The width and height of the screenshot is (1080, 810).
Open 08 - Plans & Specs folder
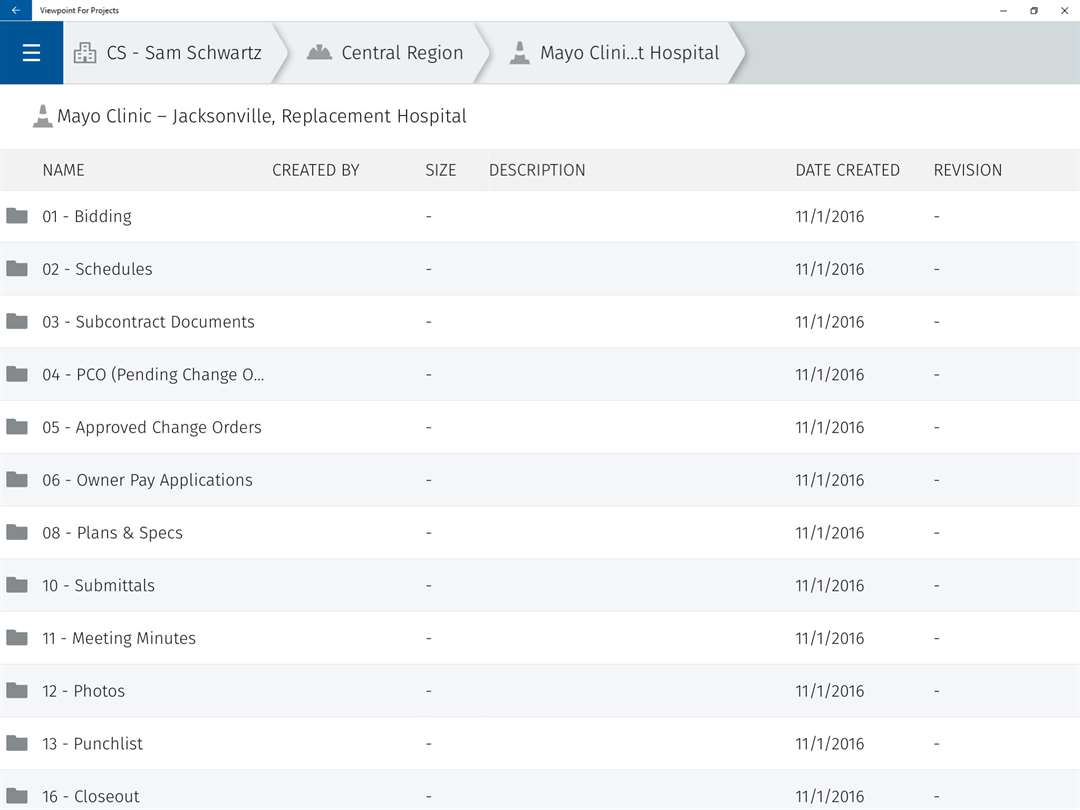point(112,533)
